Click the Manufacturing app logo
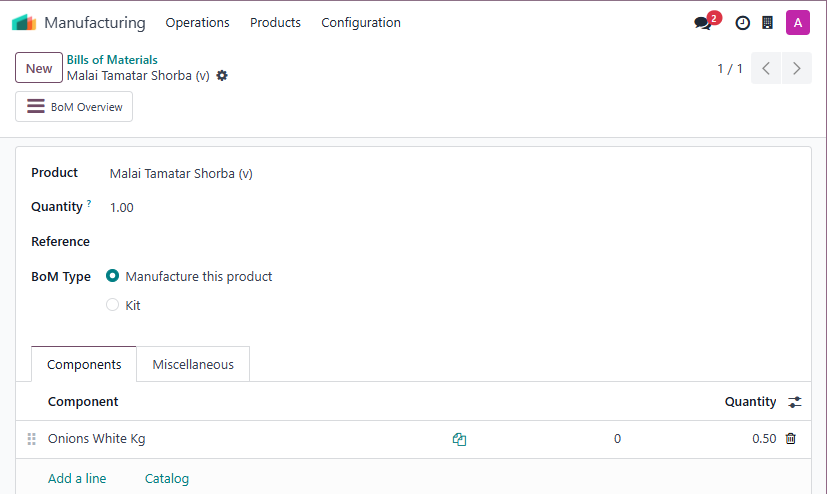 point(24,23)
